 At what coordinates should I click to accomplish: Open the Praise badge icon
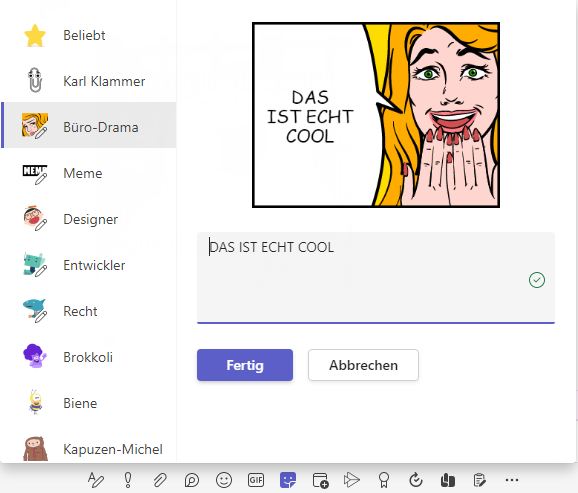point(384,480)
